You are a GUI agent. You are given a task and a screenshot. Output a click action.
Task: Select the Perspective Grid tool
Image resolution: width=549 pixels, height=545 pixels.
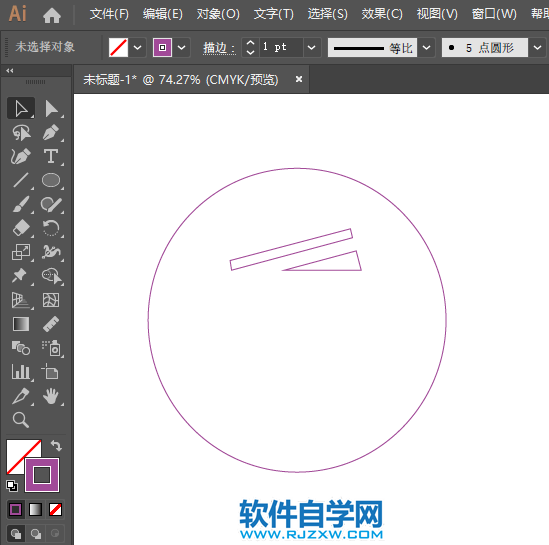click(x=21, y=300)
